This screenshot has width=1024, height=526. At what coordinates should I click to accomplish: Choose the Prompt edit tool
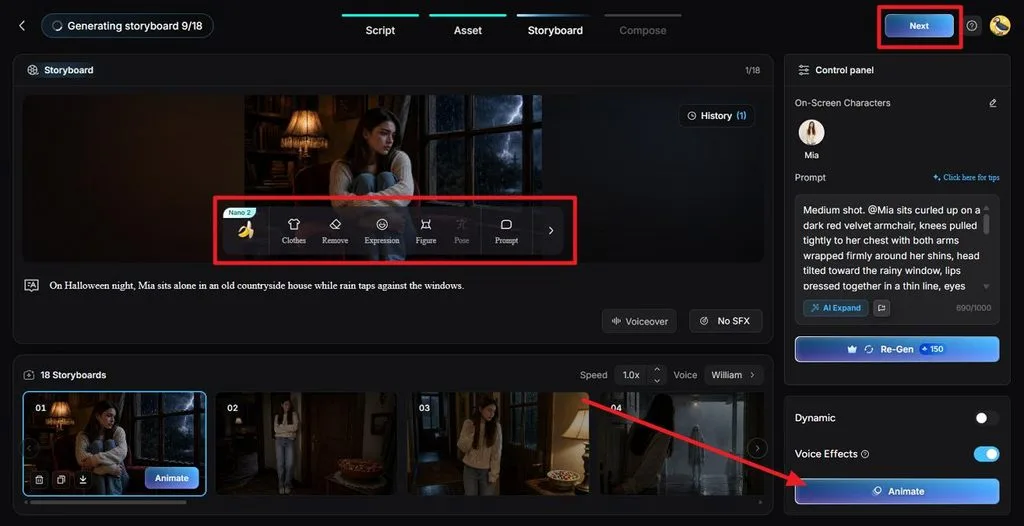click(x=506, y=231)
